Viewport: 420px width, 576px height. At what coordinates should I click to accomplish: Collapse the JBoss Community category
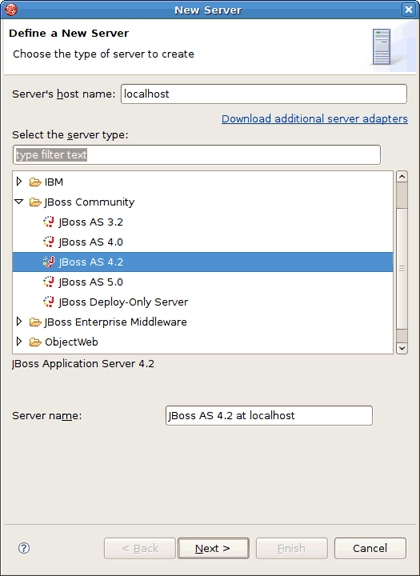[x=19, y=202]
